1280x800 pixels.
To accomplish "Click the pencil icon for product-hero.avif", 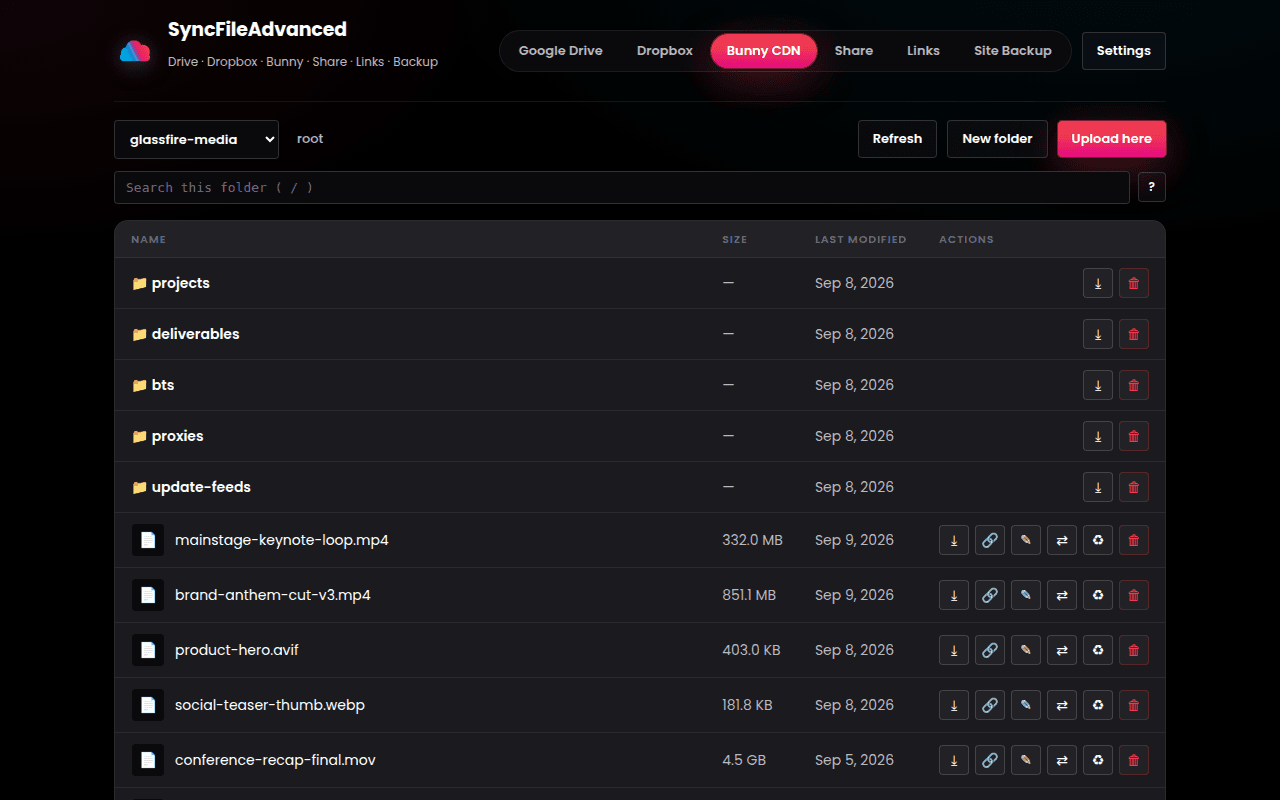I will (1025, 650).
